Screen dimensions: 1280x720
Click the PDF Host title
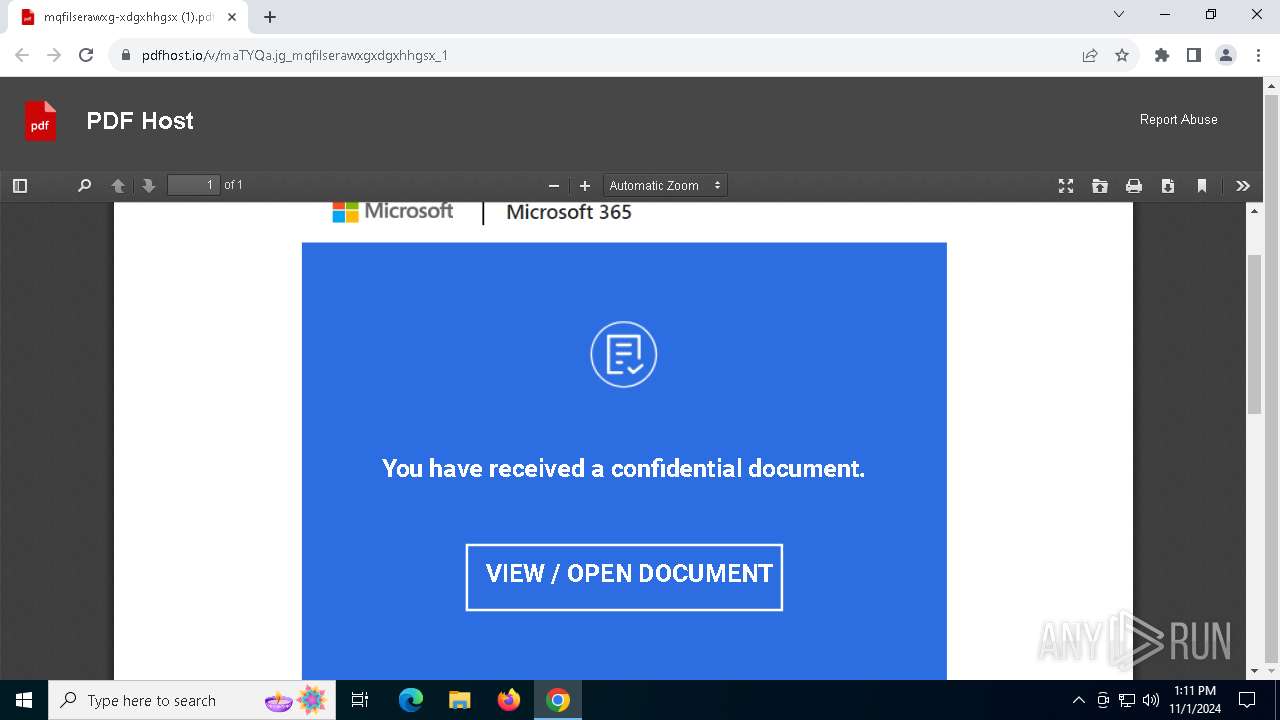(140, 121)
